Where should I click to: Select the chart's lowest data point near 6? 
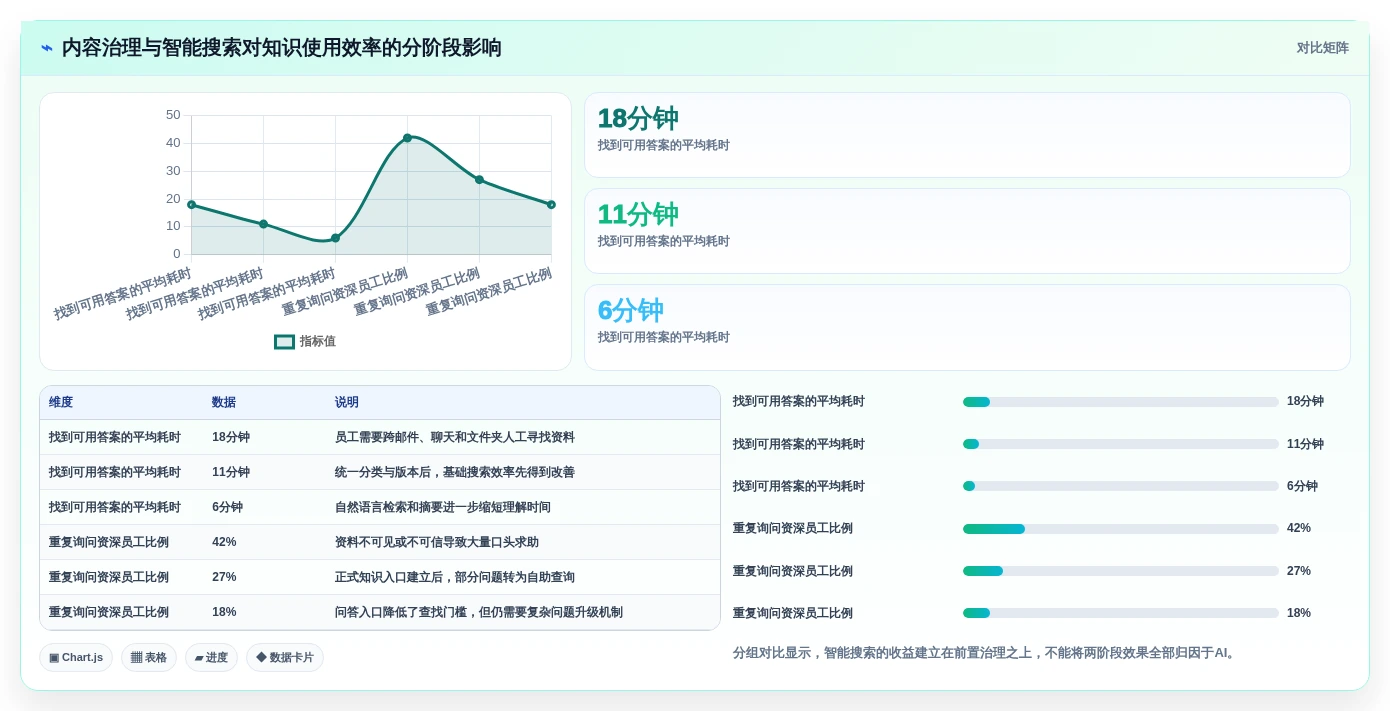point(335,238)
